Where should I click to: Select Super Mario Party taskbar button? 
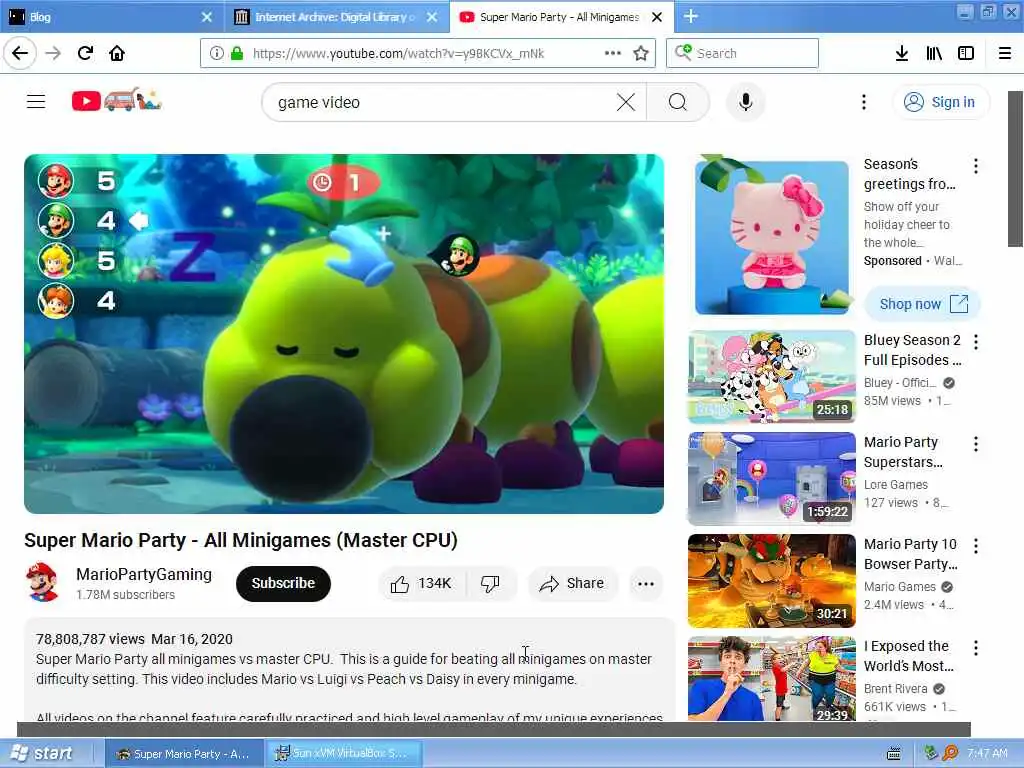click(184, 754)
